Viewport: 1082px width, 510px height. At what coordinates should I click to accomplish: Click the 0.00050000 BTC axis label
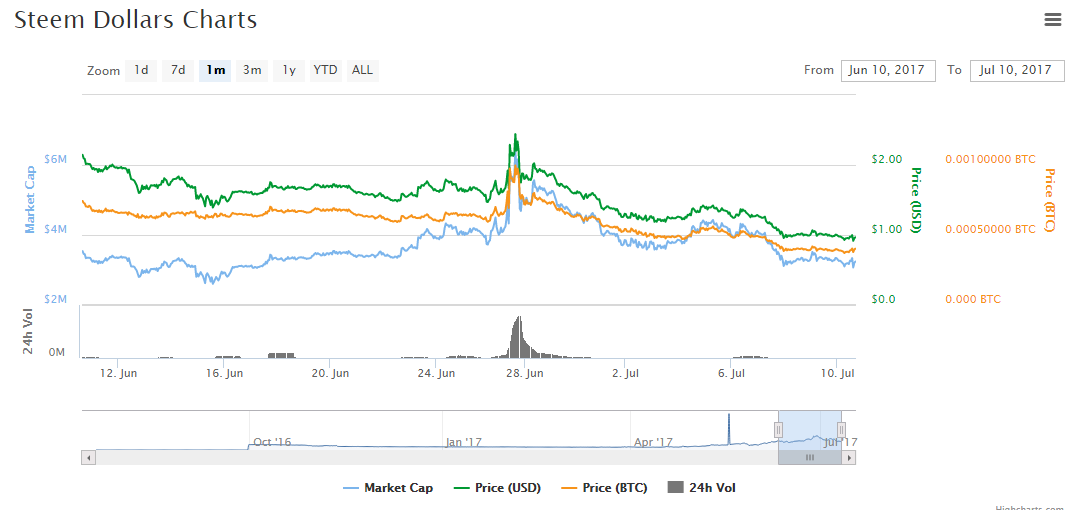pyautogui.click(x=990, y=229)
